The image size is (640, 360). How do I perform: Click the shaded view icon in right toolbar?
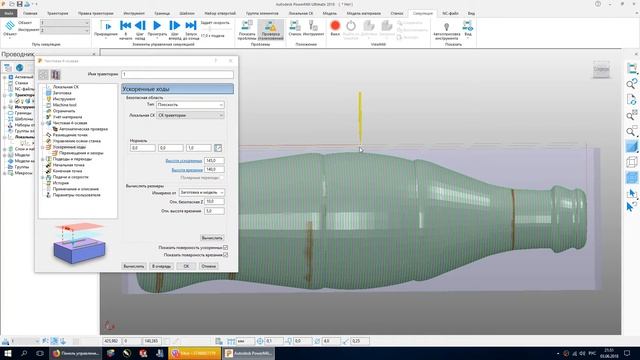point(631,147)
